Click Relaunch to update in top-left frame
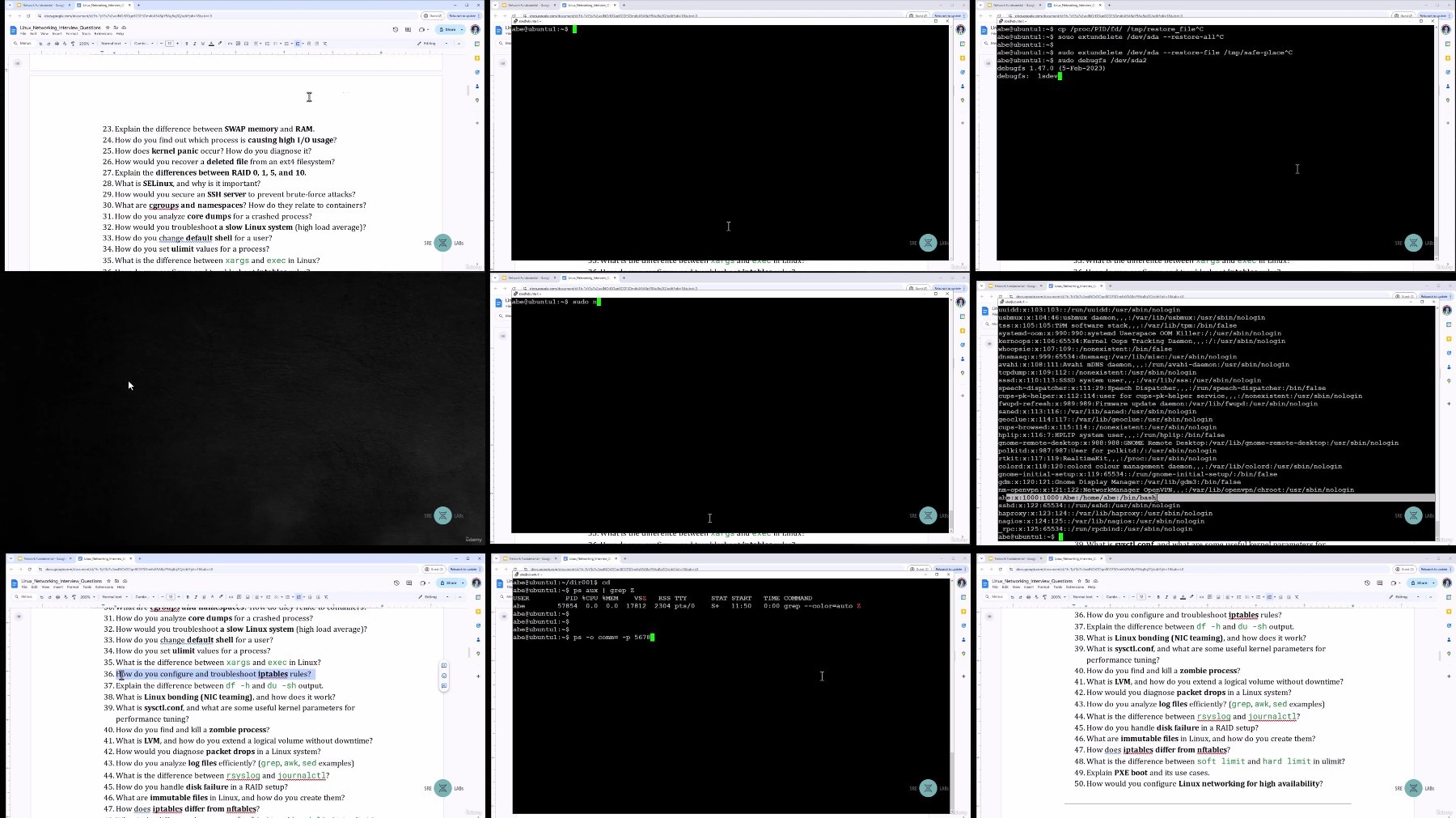 (465, 15)
